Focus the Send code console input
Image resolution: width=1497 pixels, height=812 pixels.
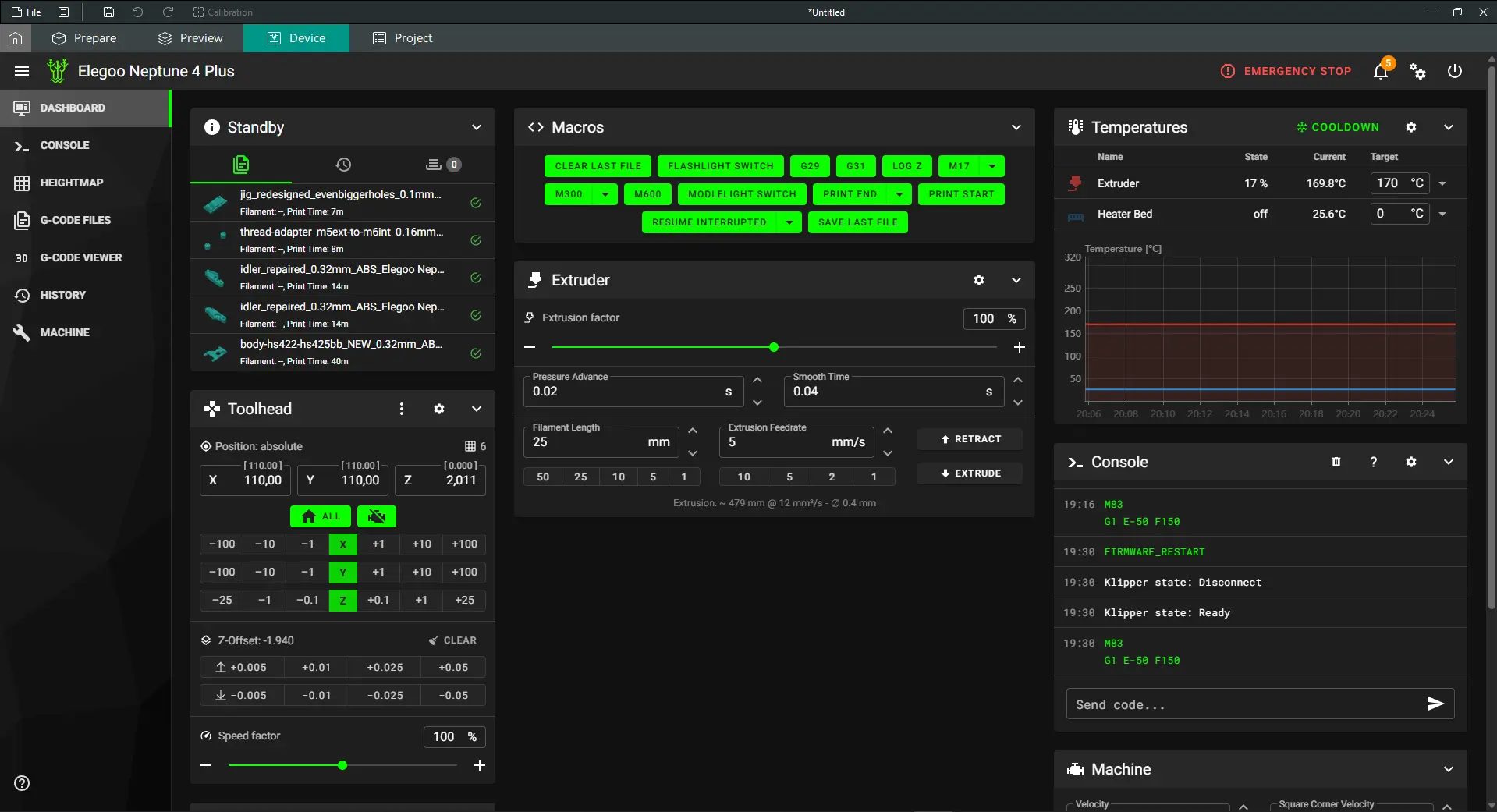pos(1245,704)
